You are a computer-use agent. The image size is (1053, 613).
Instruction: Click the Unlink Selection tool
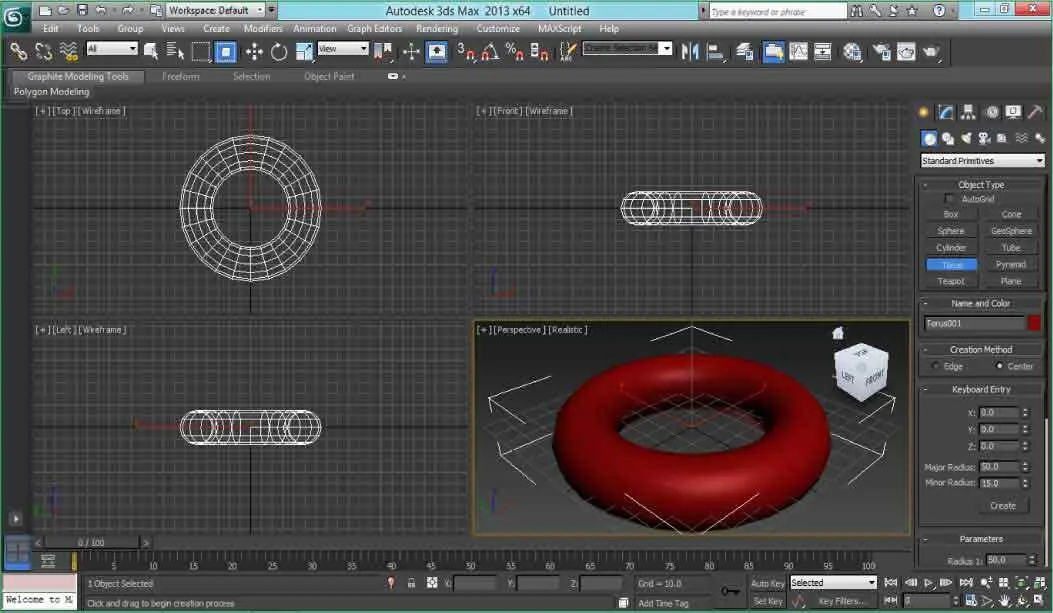(x=44, y=51)
